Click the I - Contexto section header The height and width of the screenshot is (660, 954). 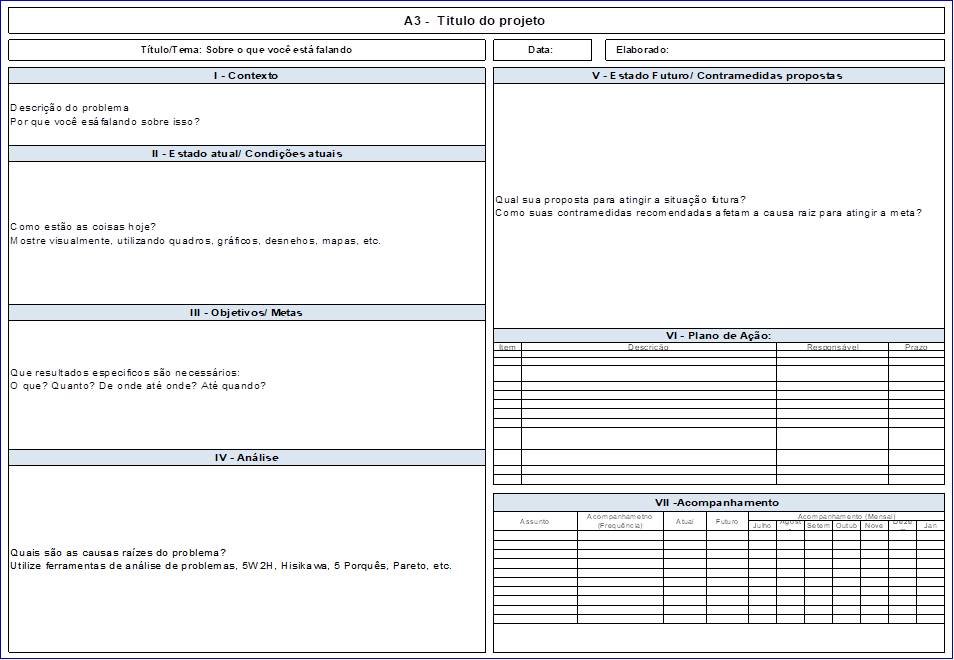pyautogui.click(x=246, y=76)
